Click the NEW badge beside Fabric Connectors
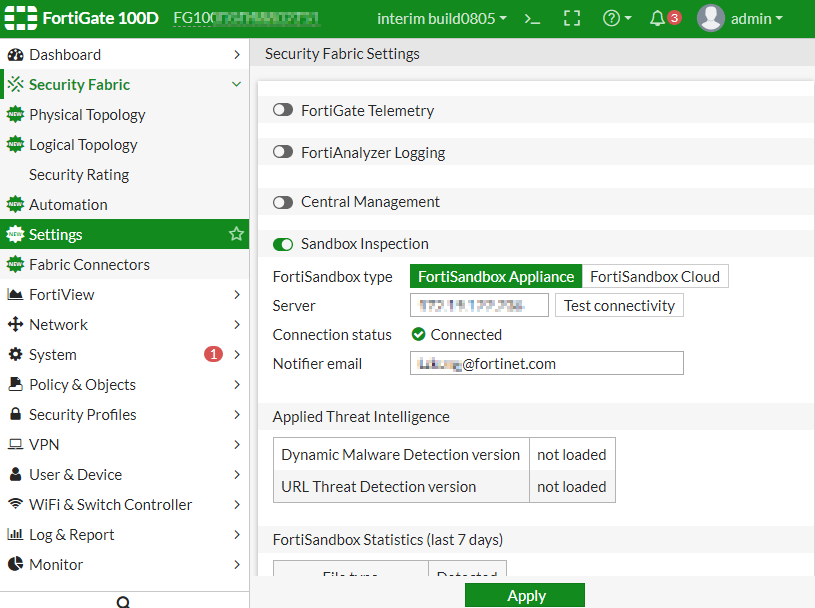 16,265
